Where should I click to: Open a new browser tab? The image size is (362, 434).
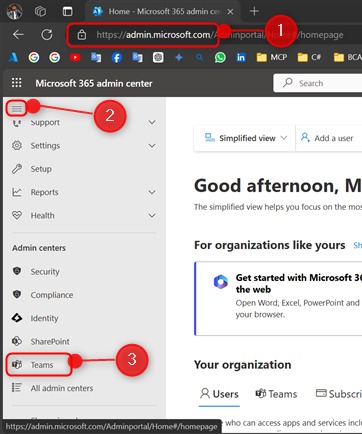(x=254, y=11)
